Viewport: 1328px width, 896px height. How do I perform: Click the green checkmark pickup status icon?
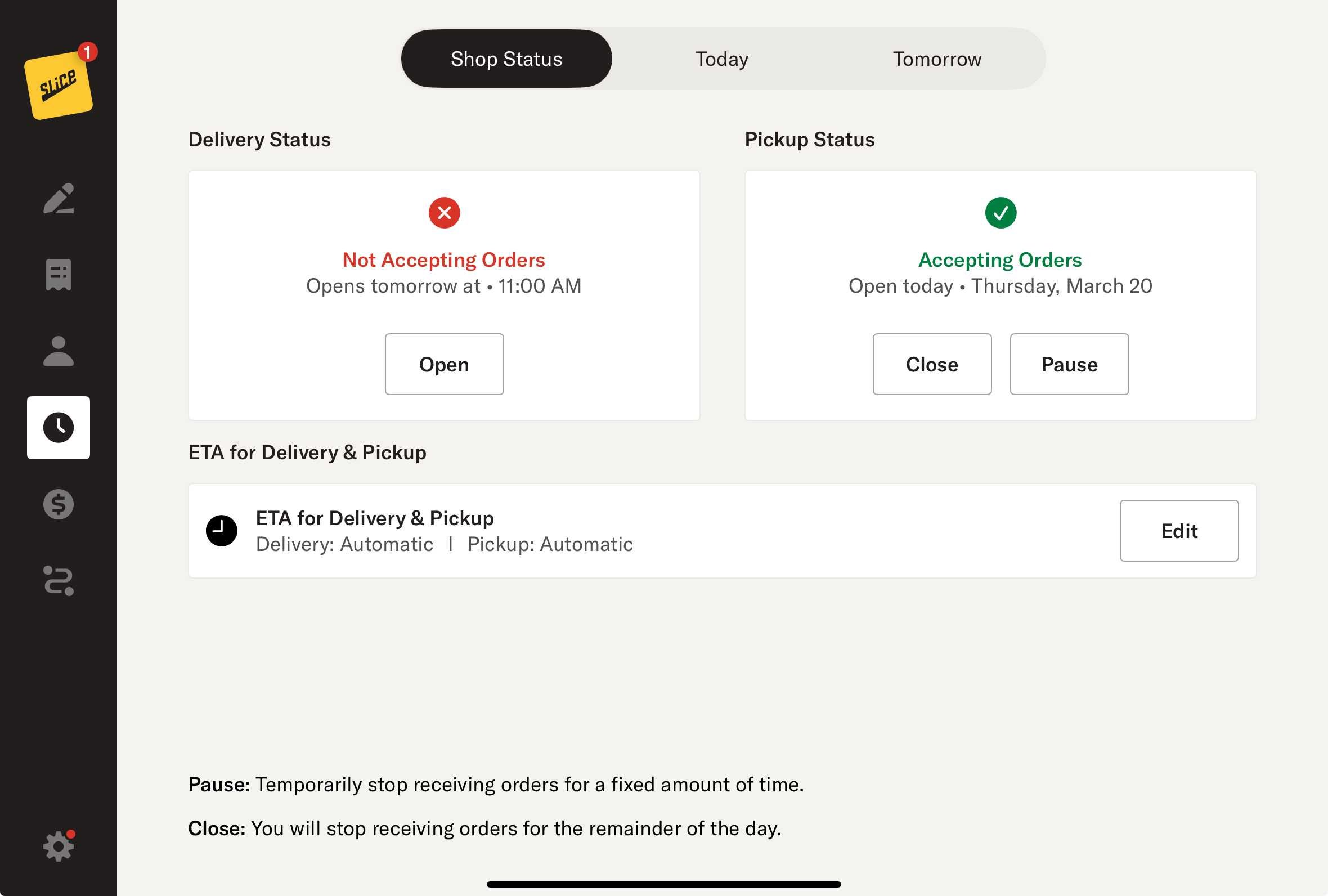1001,213
